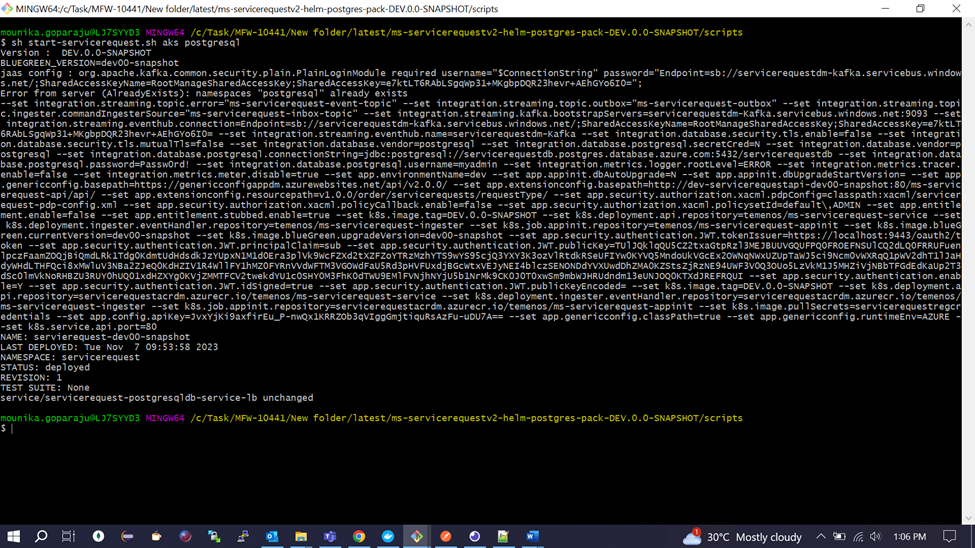Open Google Chrome from the taskbar
Viewport: 975px width, 548px height.
pos(359,537)
